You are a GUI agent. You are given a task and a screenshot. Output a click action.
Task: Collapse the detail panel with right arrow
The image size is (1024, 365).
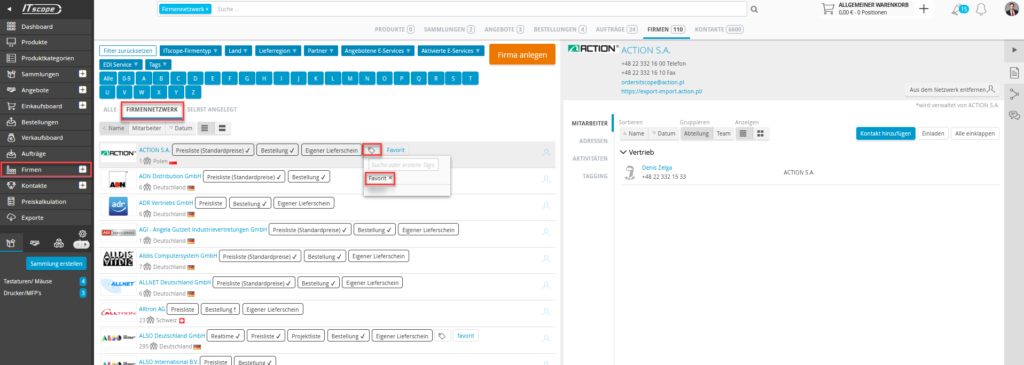click(1014, 49)
